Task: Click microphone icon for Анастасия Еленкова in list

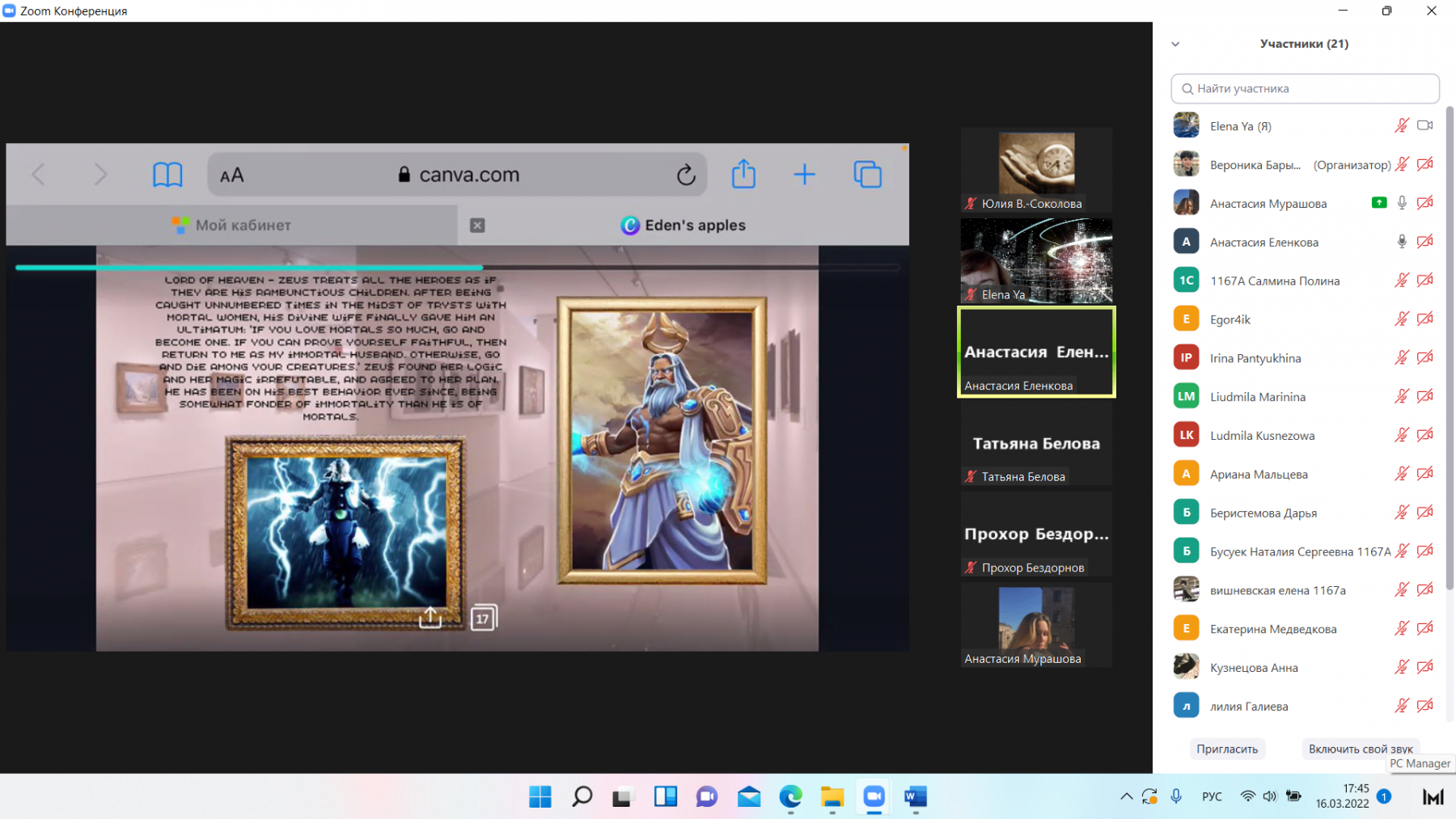Action: 1402,242
